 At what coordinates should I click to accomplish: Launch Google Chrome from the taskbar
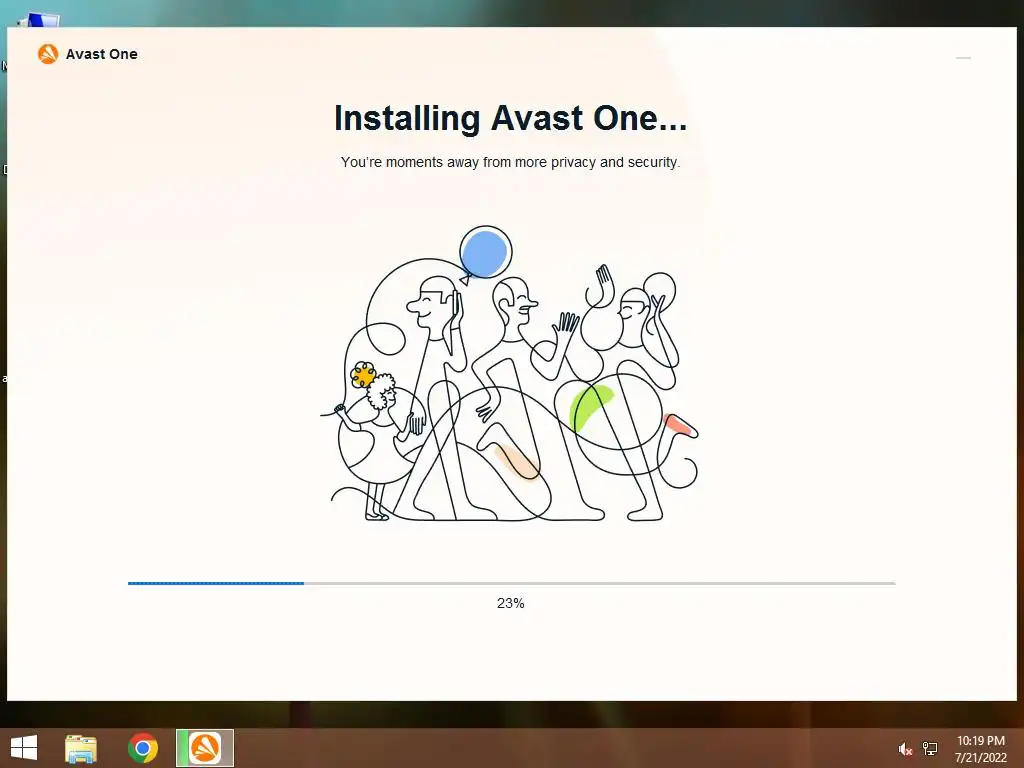tap(143, 748)
